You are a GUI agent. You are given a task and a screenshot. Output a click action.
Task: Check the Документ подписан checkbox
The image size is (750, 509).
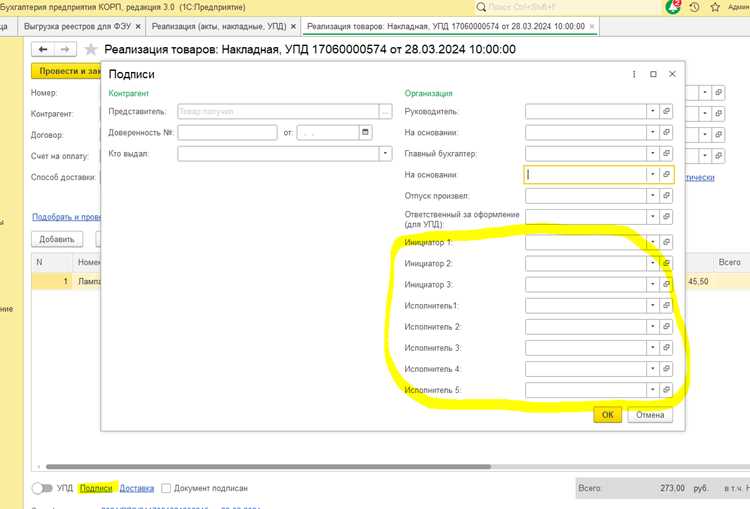pos(166,488)
